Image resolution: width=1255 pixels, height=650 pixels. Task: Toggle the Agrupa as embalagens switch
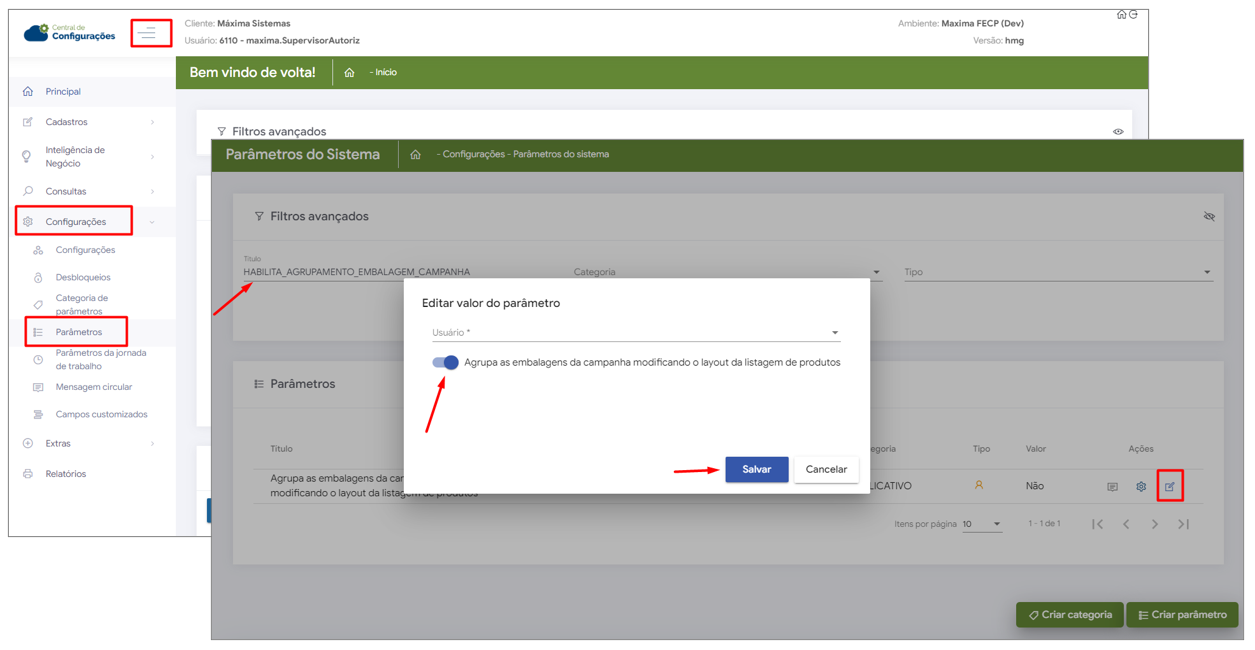[445, 363]
